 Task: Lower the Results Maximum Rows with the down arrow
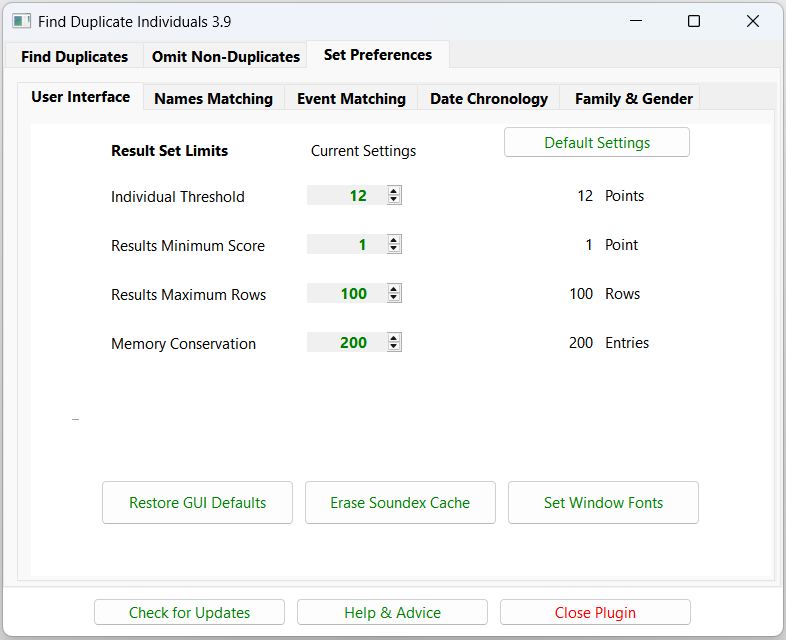coord(394,298)
